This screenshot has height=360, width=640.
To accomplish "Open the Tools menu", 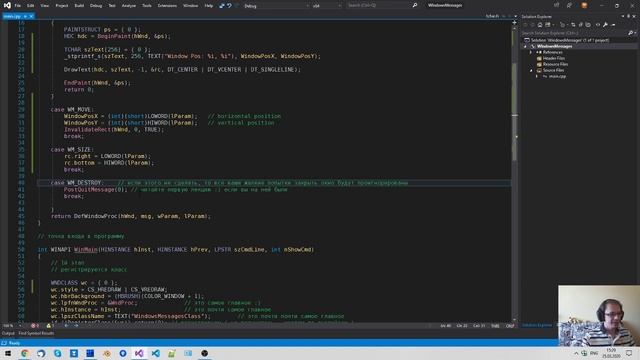I will [147, 6].
